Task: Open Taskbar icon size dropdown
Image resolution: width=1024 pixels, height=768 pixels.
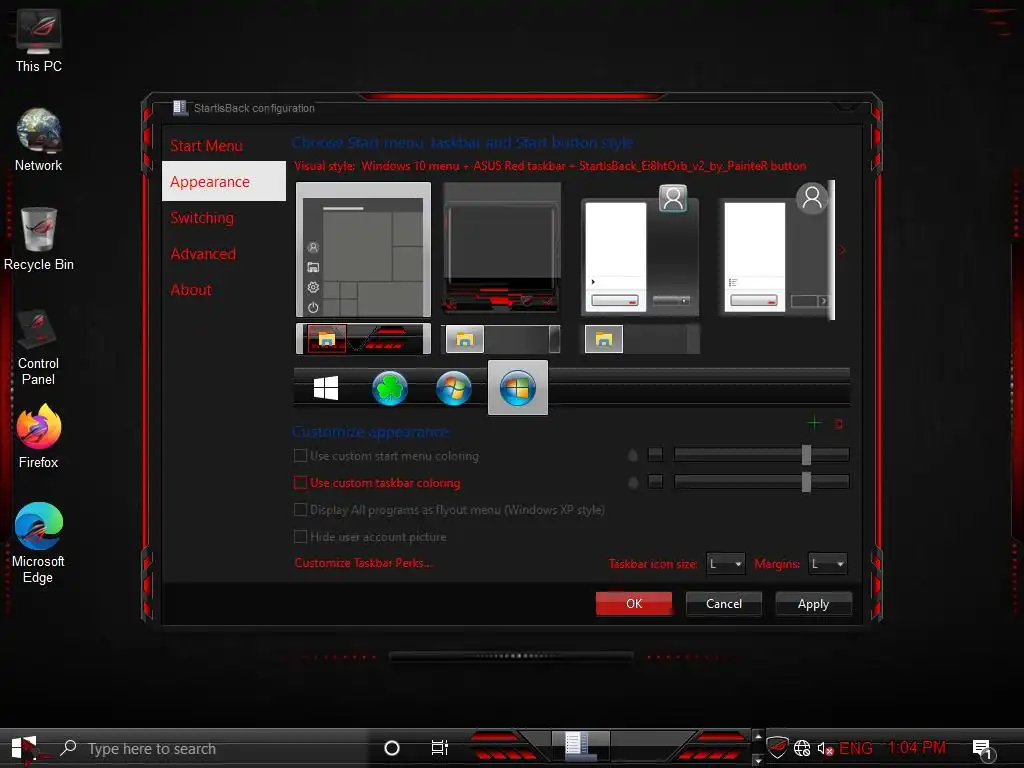Action: 726,564
